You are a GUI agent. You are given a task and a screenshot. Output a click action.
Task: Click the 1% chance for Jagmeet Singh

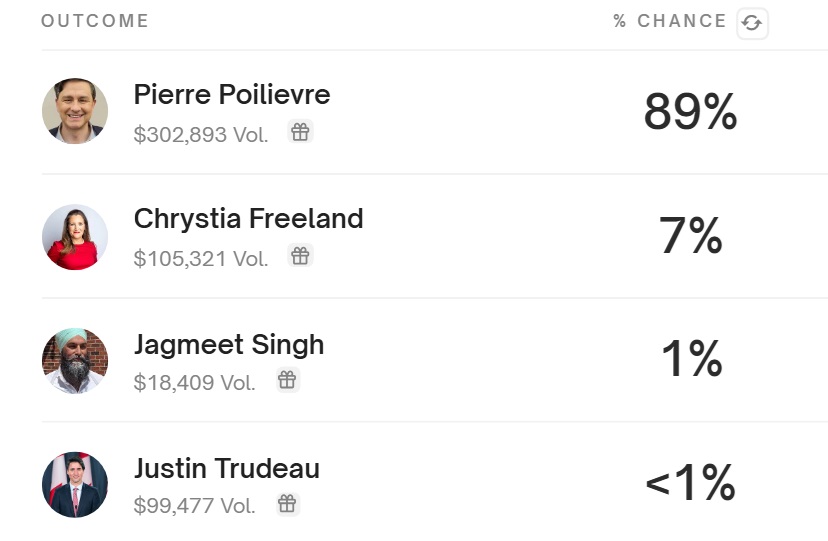pyautogui.click(x=692, y=358)
